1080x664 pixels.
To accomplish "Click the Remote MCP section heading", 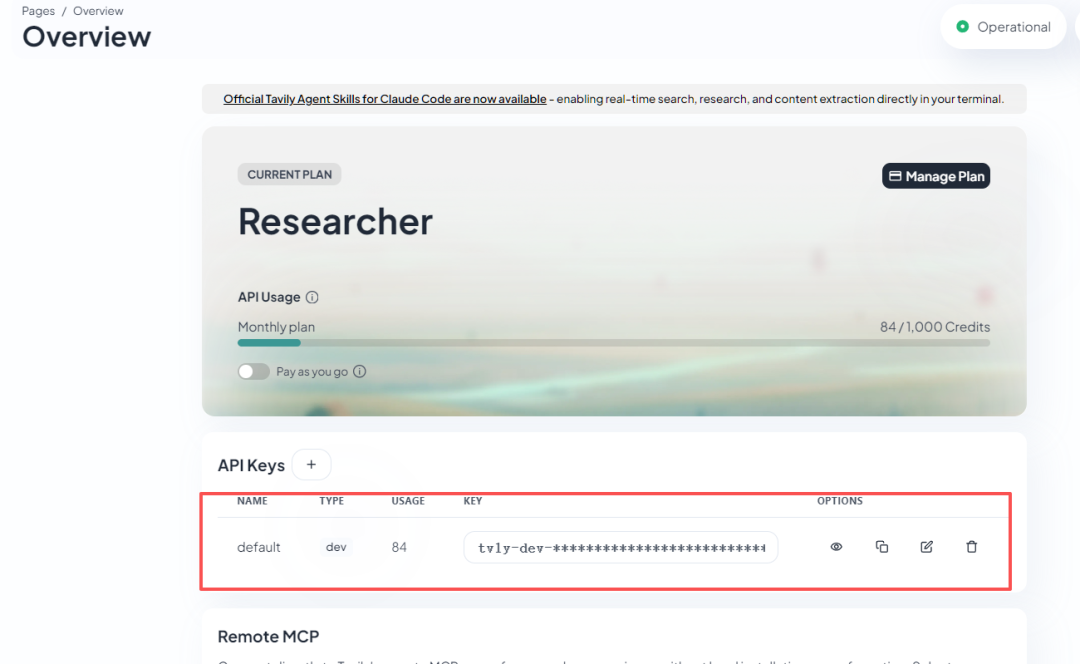I will (269, 636).
